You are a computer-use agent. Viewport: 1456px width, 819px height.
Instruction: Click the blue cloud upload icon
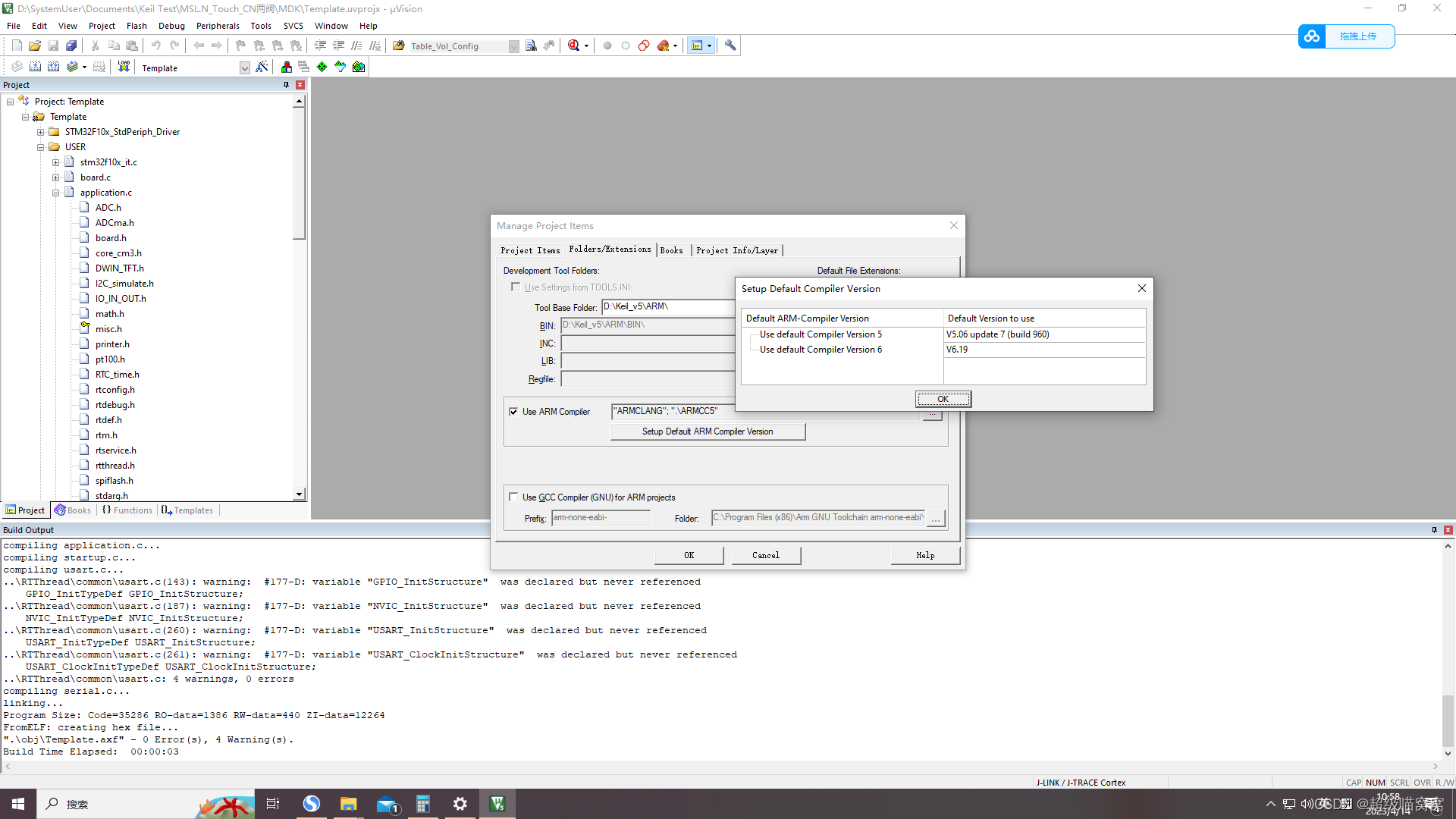point(1312,36)
